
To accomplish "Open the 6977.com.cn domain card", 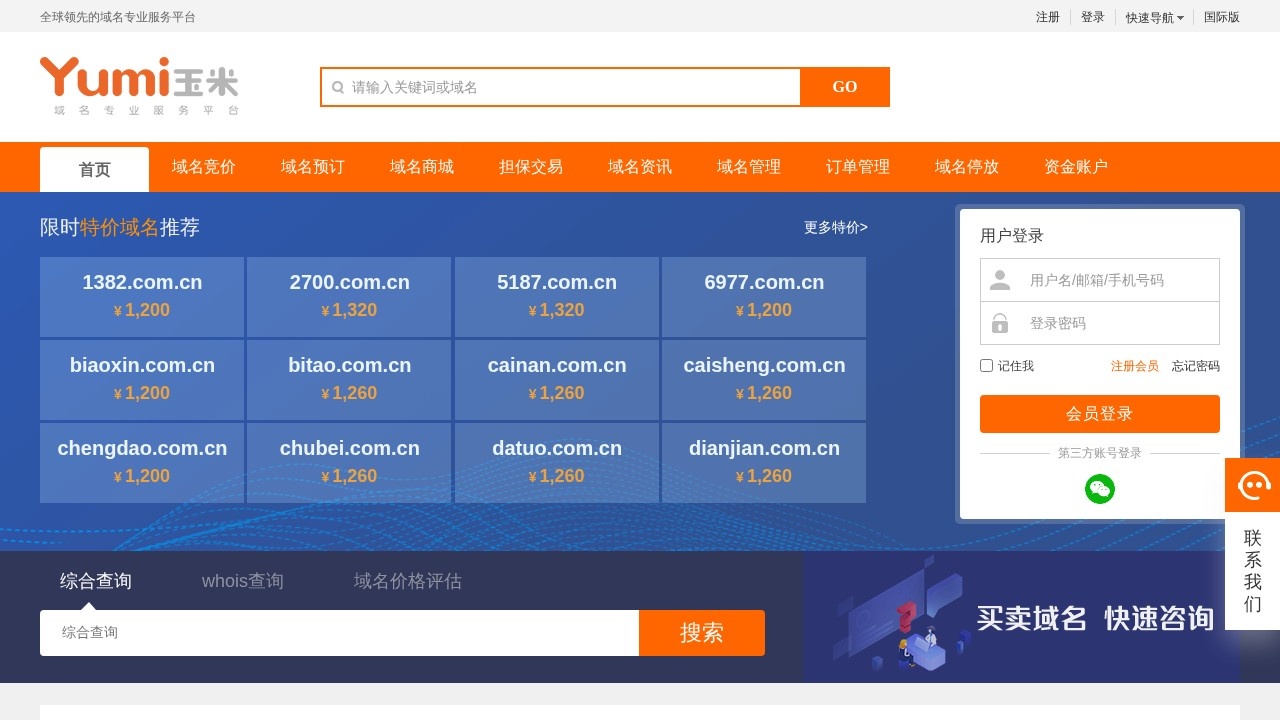I will (x=764, y=297).
